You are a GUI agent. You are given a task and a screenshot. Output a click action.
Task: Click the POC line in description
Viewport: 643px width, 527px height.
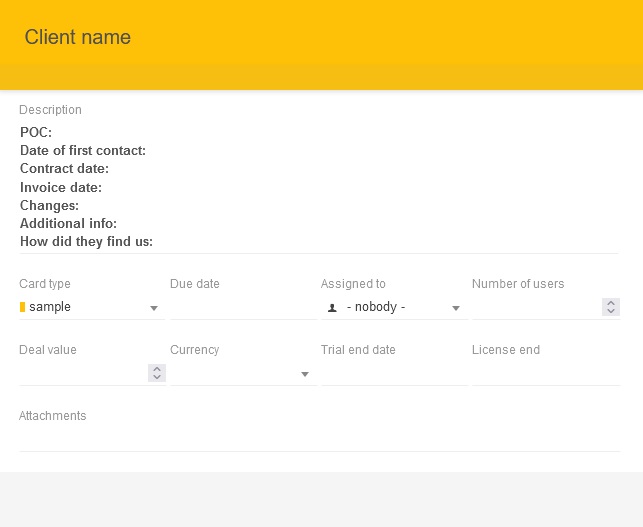[x=36, y=132]
